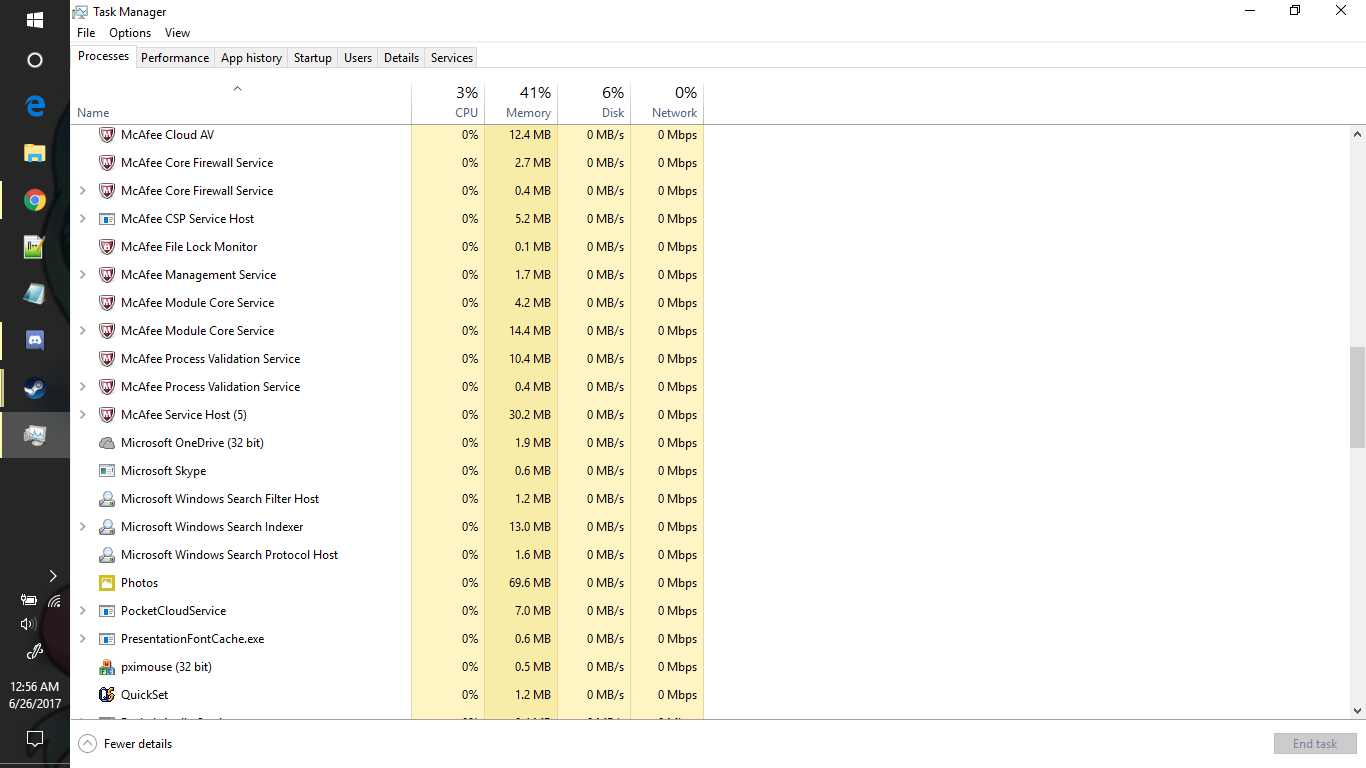Click the scrollbar down arrow
The height and width of the screenshot is (768, 1366).
click(1357, 711)
